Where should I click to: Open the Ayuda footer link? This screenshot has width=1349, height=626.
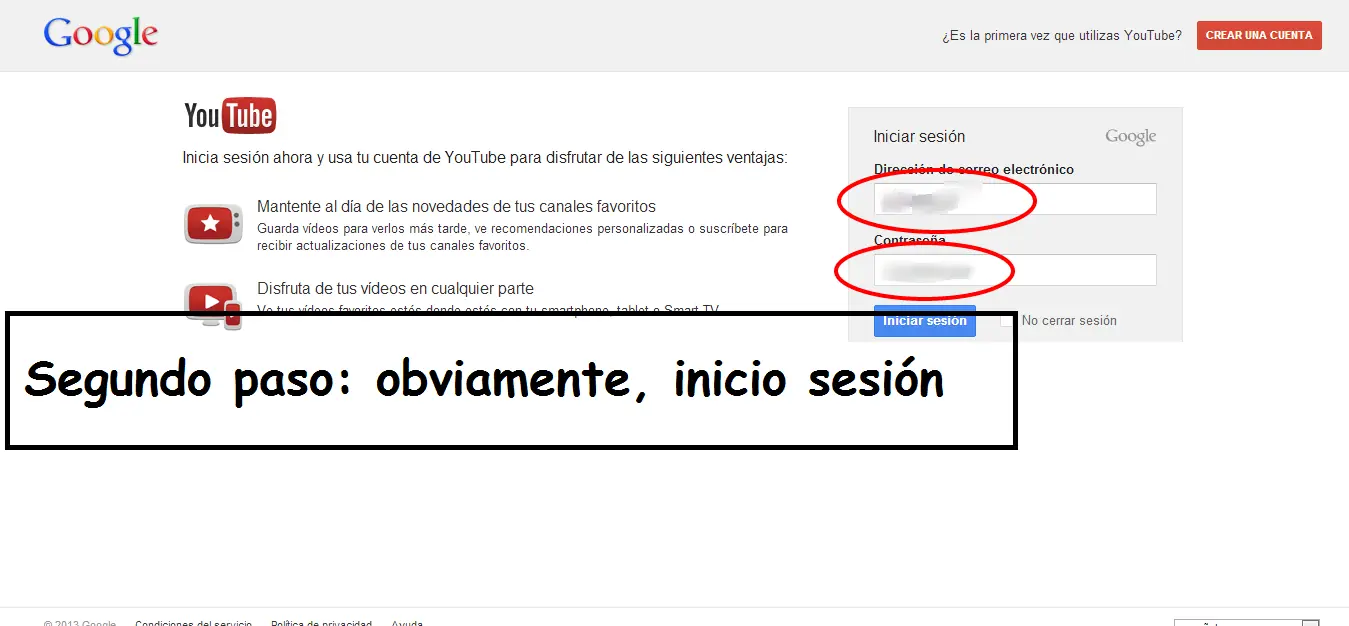(407, 622)
